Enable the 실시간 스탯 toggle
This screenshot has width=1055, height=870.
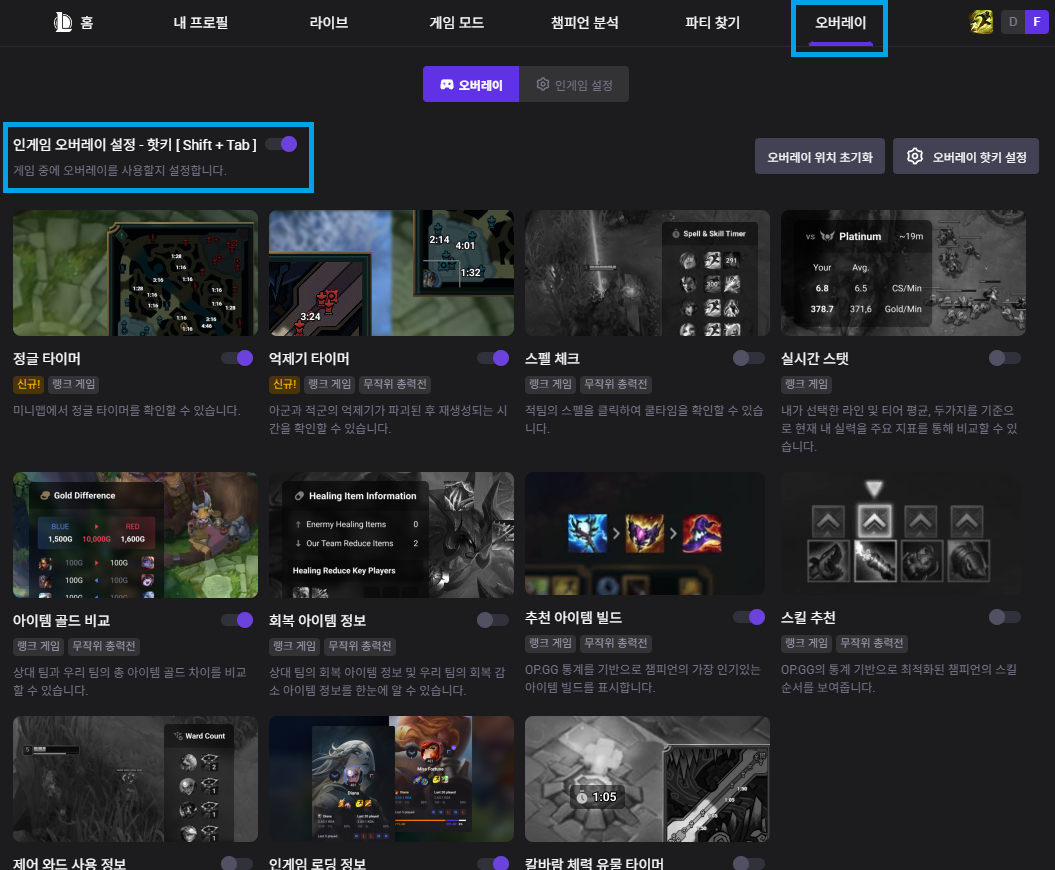tap(1005, 358)
